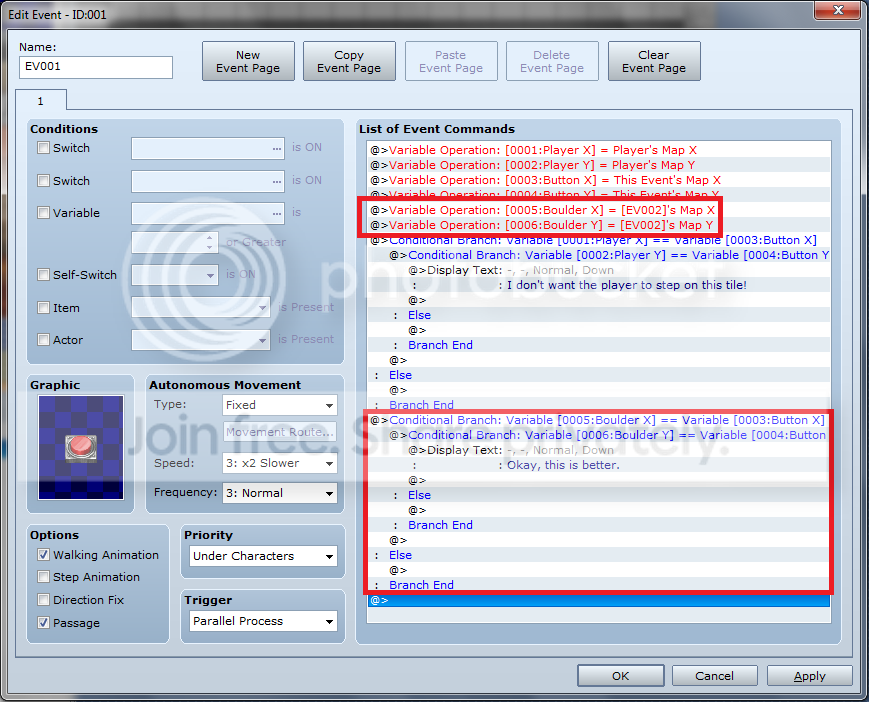Enable the first Switch condition checkbox
The height and width of the screenshot is (702, 869).
43,148
